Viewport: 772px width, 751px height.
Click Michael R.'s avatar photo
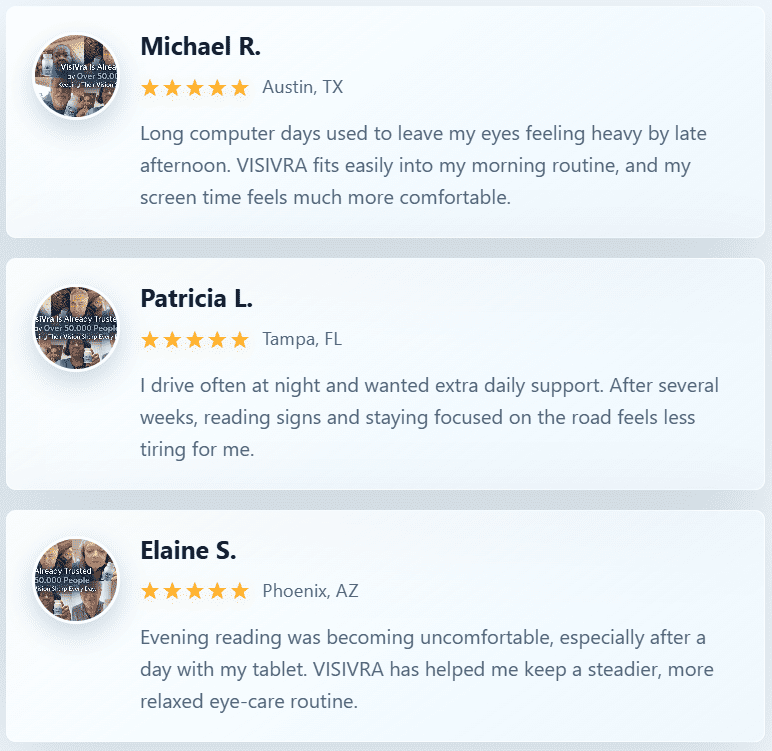point(76,76)
